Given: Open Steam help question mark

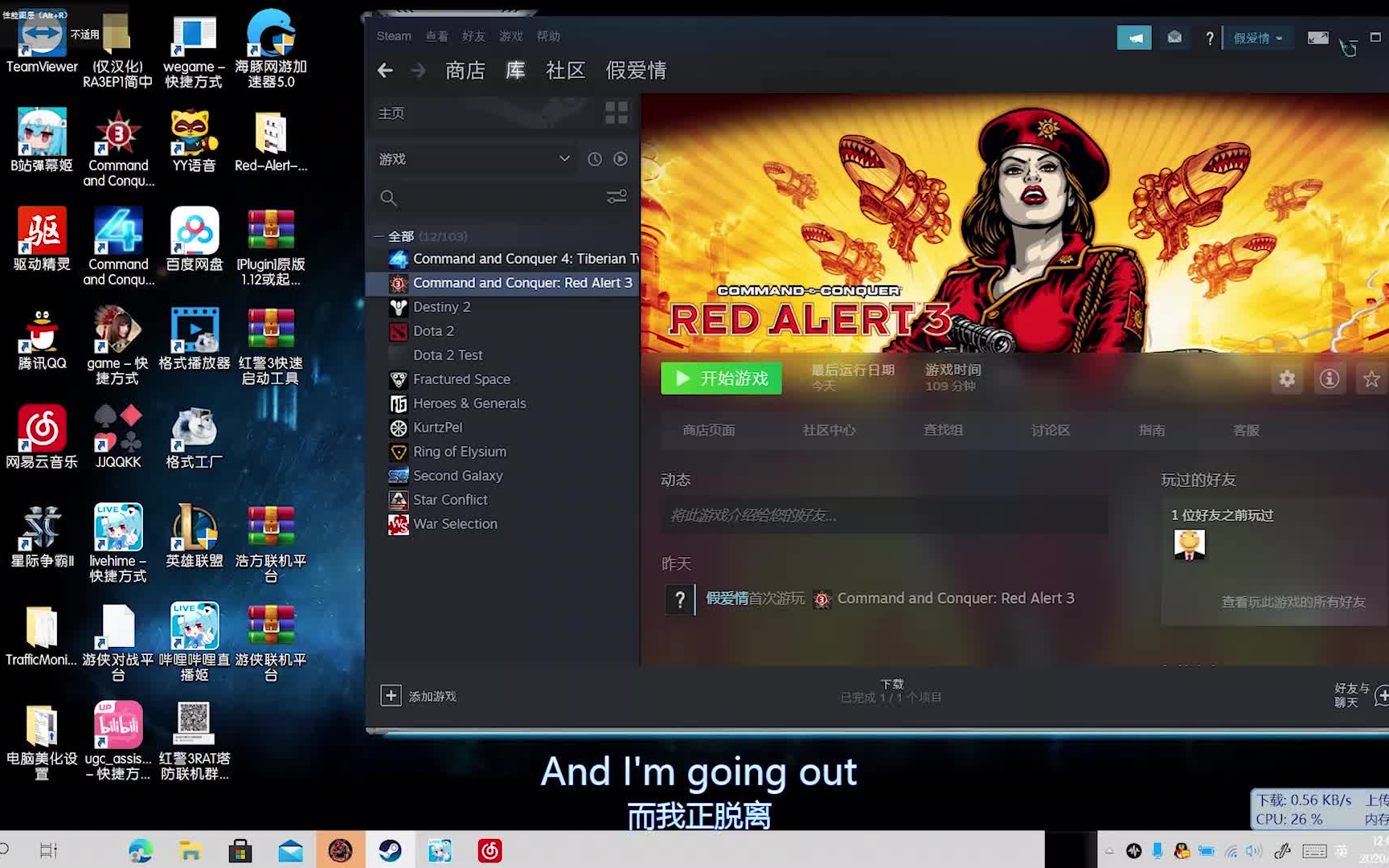Looking at the screenshot, I should pyautogui.click(x=1209, y=38).
